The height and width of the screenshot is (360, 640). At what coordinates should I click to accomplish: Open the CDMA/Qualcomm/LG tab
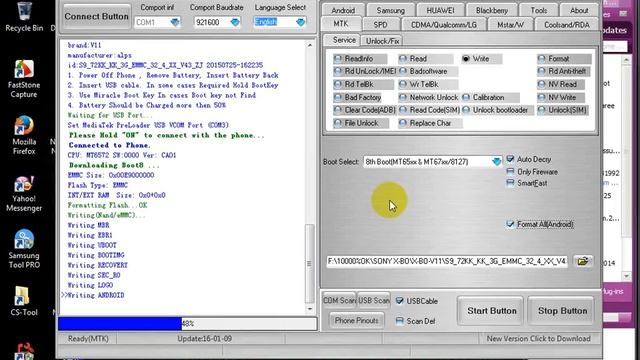coord(444,25)
